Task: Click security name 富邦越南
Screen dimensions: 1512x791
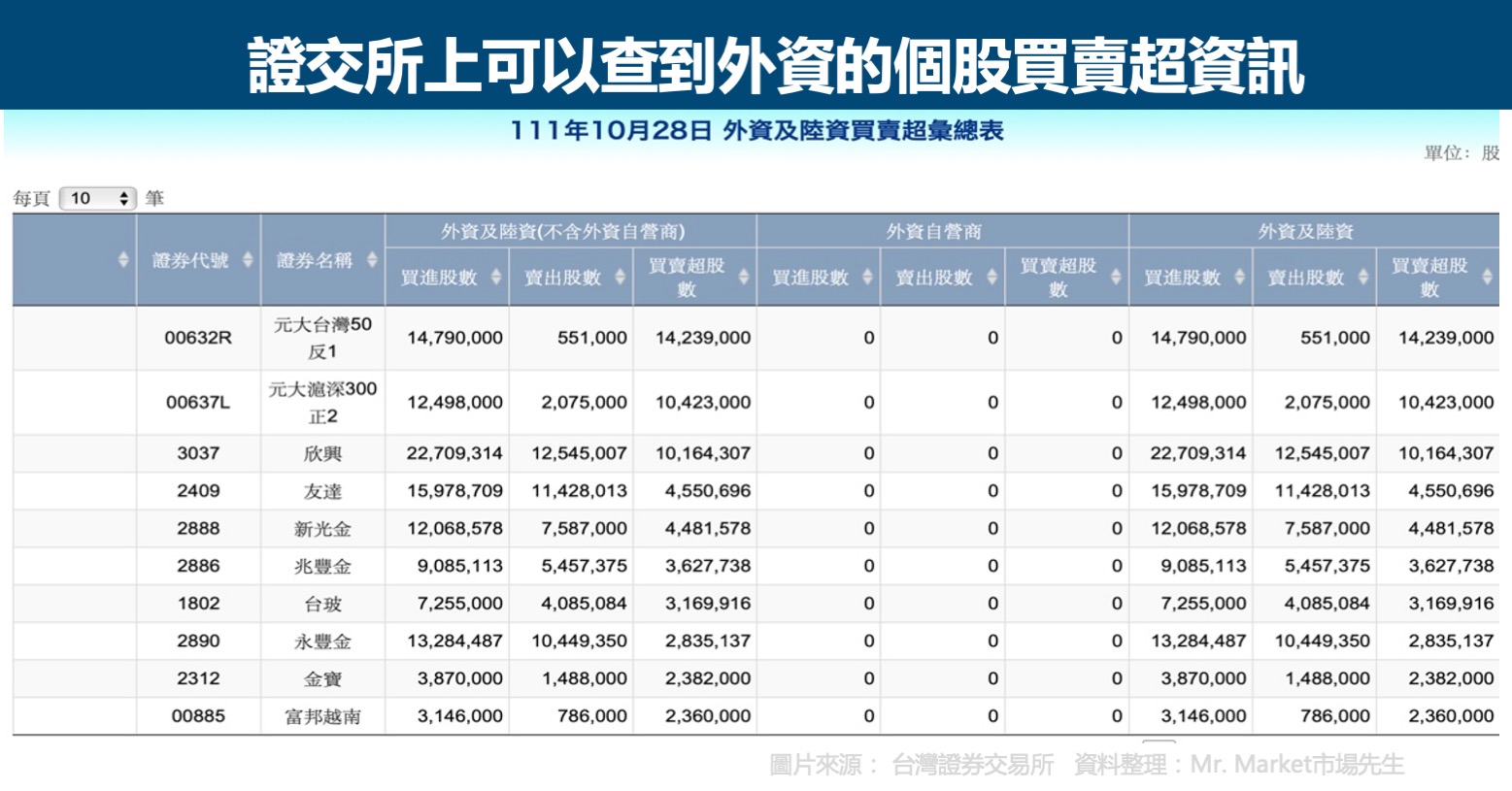Action: click(322, 716)
